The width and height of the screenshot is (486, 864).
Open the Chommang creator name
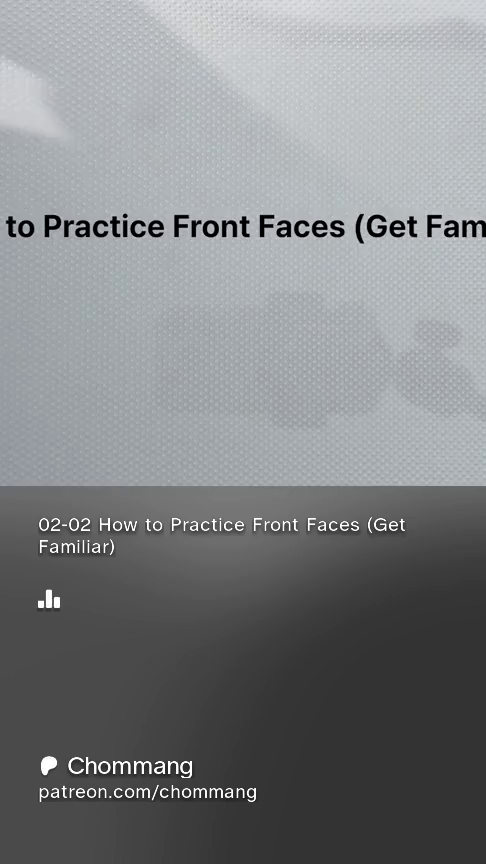pyautogui.click(x=130, y=766)
